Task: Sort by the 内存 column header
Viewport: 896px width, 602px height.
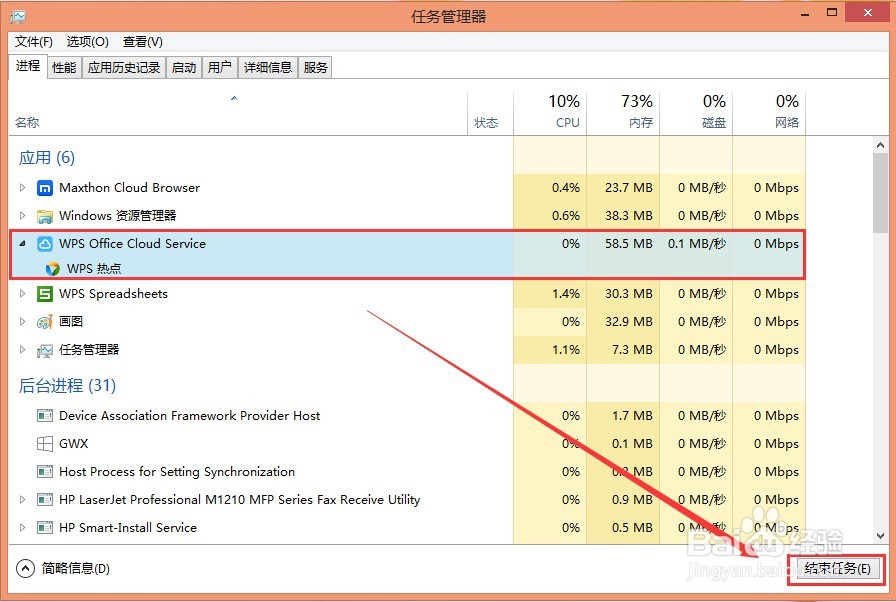Action: pos(623,113)
